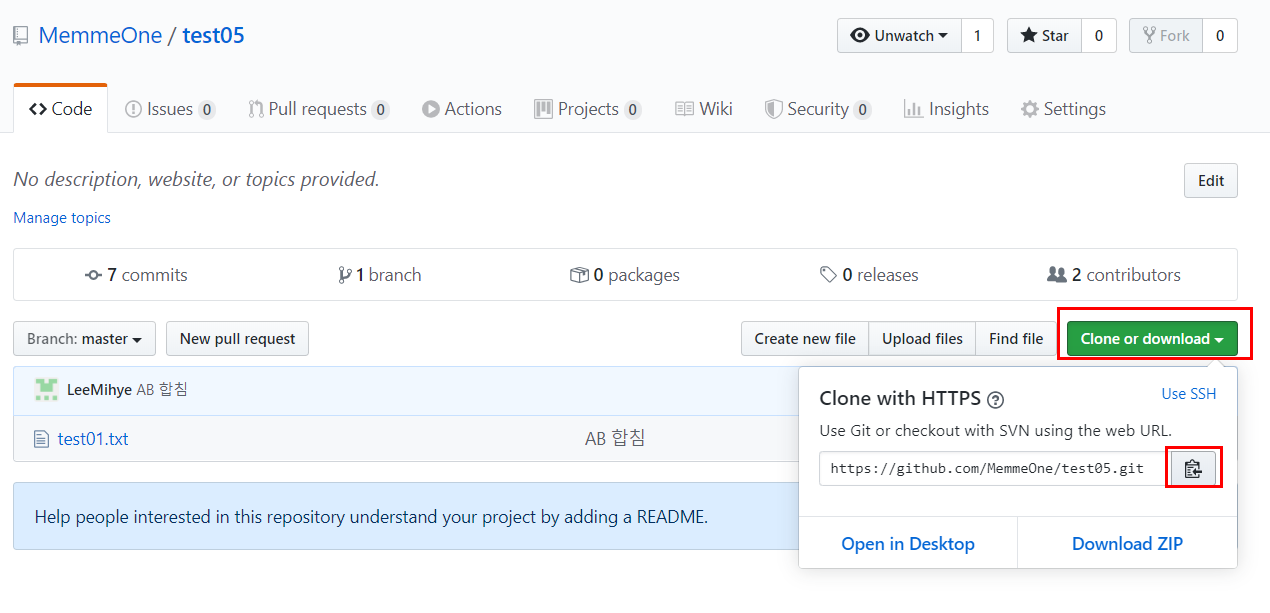
Task: Click the forks count next to Fork
Action: pyautogui.click(x=1220, y=36)
